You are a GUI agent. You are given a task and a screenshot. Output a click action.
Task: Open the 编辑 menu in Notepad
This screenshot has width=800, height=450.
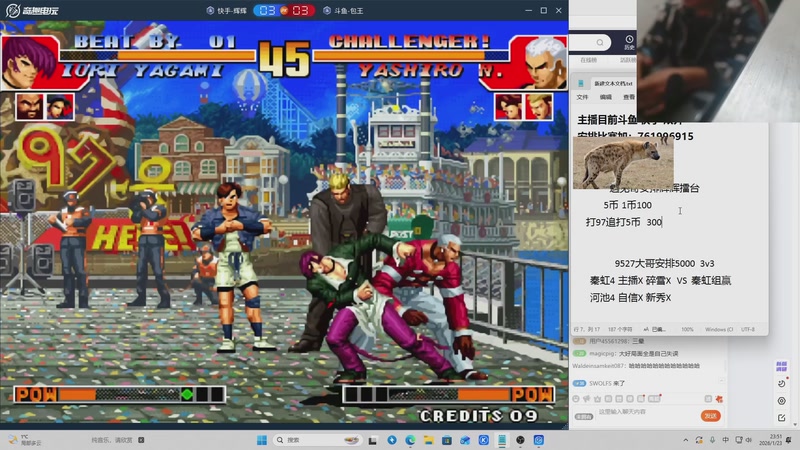606,97
